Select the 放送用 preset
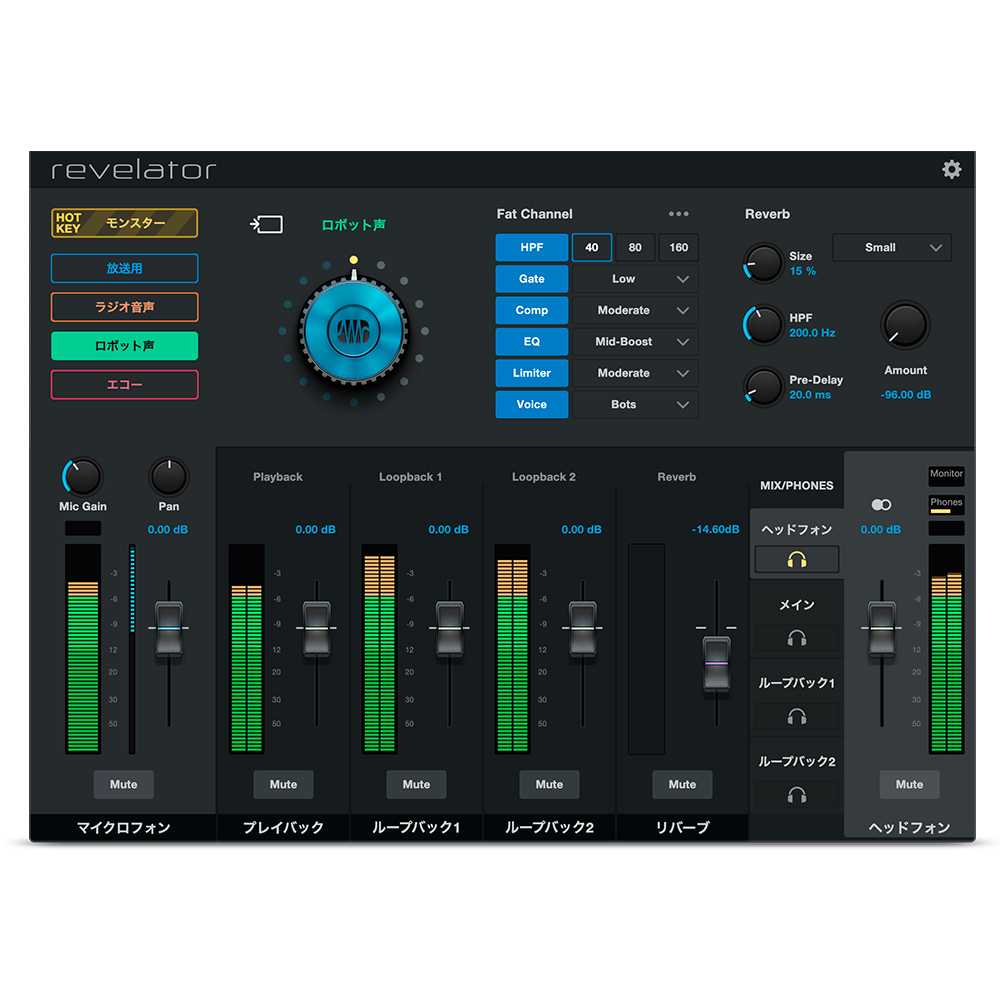The image size is (1000, 1000). [x=124, y=268]
